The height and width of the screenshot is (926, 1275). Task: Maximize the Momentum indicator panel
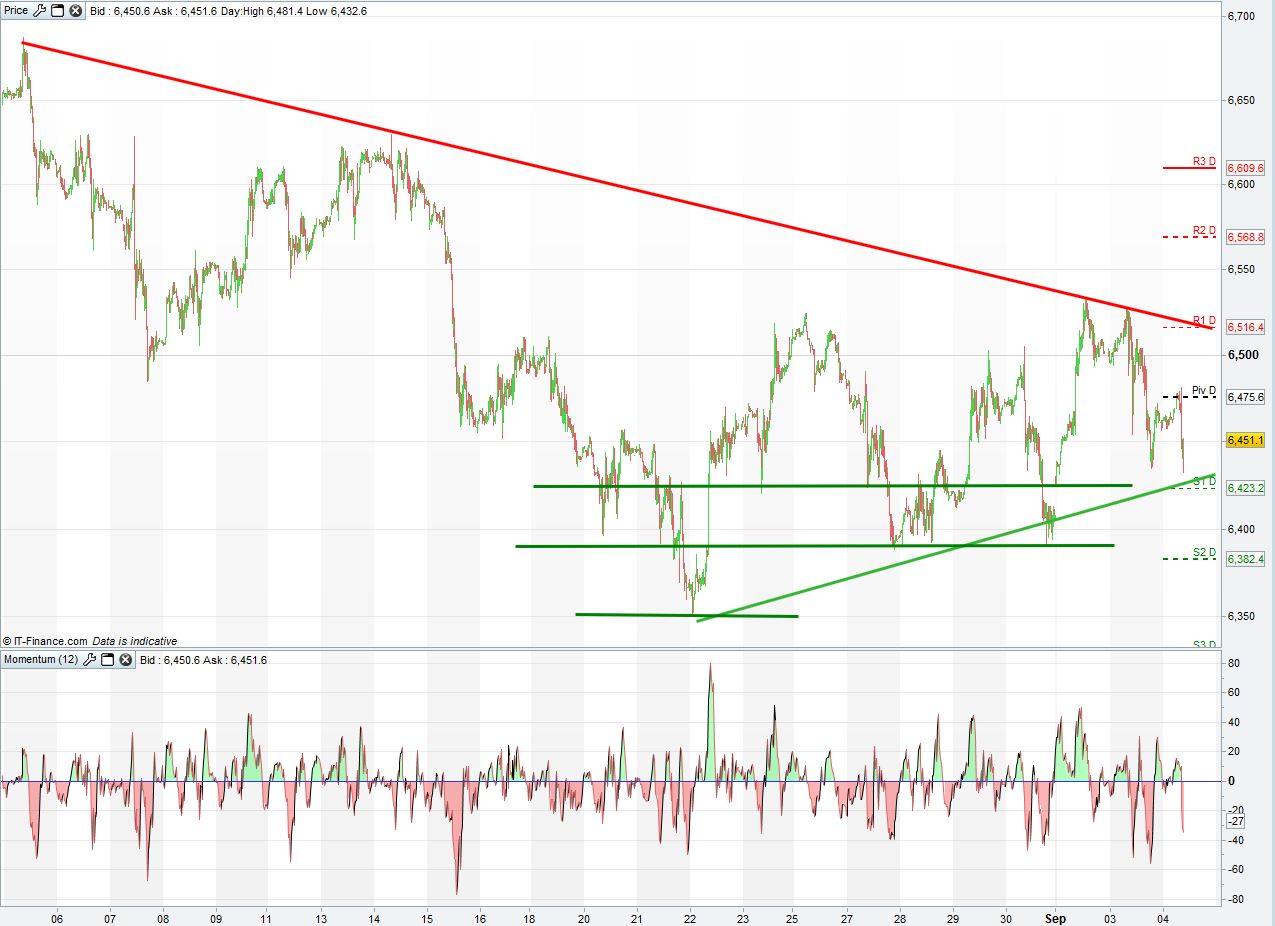108,660
